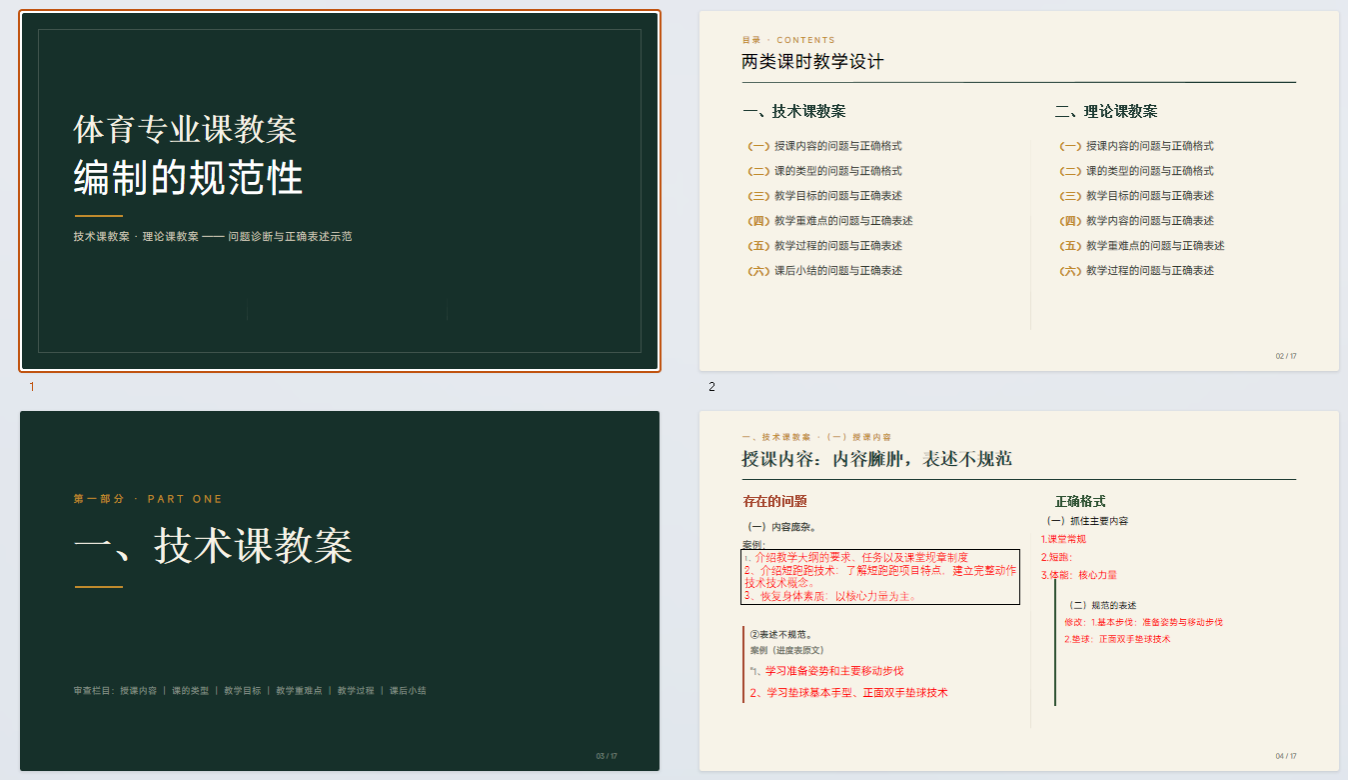Click the 存在的问题 heading
The height and width of the screenshot is (780, 1348).
click(x=775, y=501)
